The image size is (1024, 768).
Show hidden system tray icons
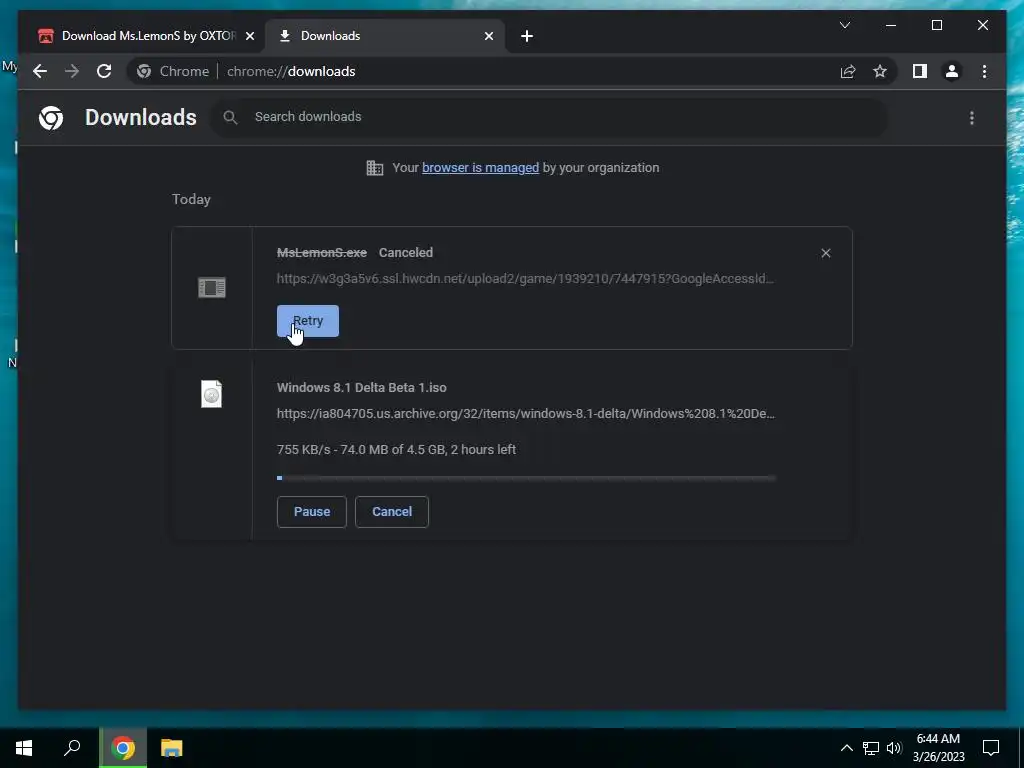coord(846,748)
